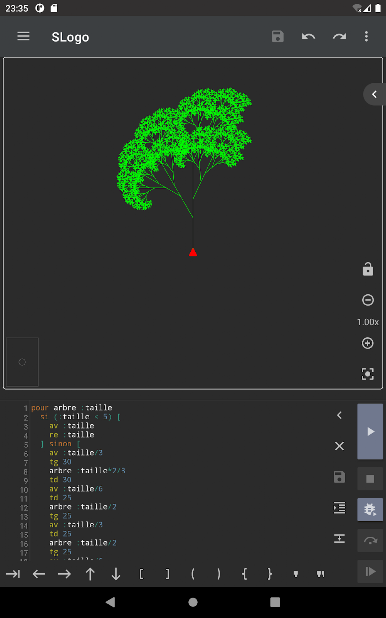Click code line 2 'si (:taille < 5) ['
This screenshot has width=386, height=618.
80,417
